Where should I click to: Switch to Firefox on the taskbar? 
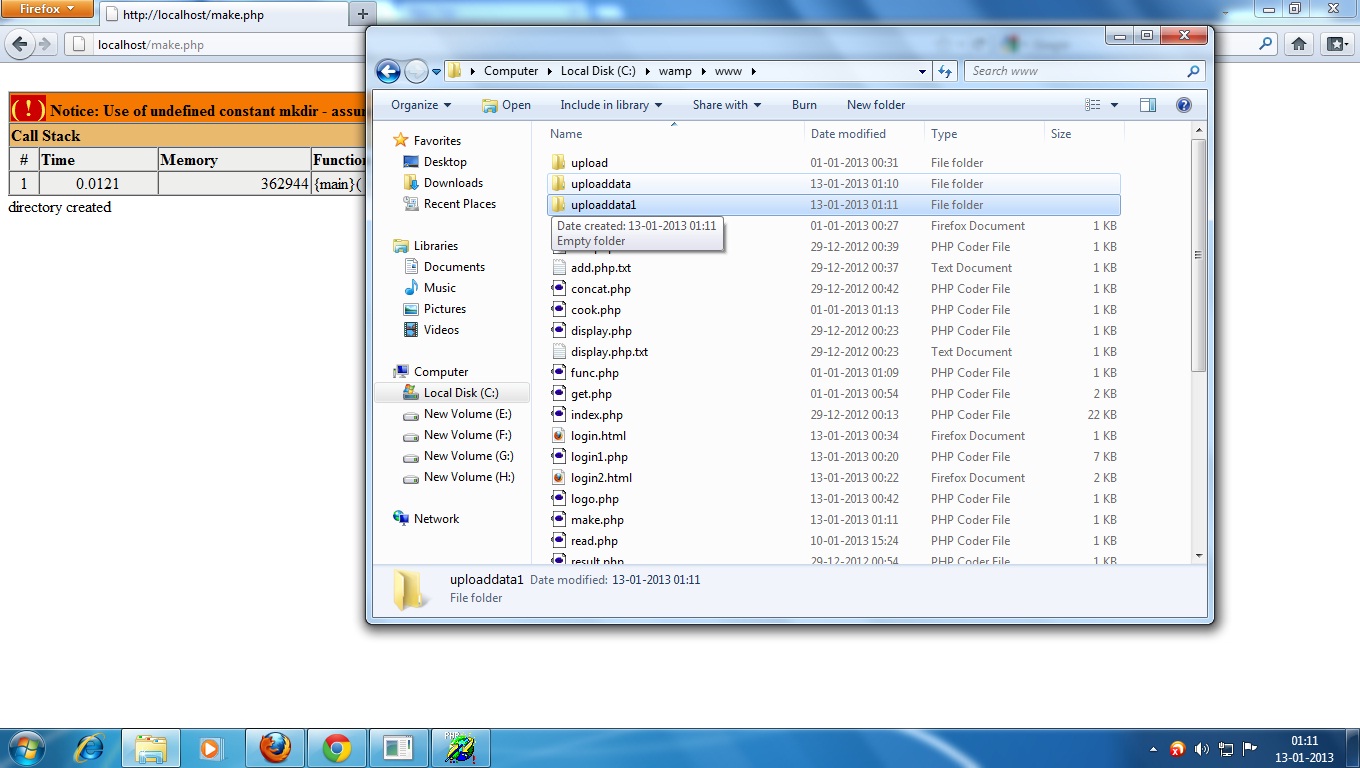(x=275, y=748)
